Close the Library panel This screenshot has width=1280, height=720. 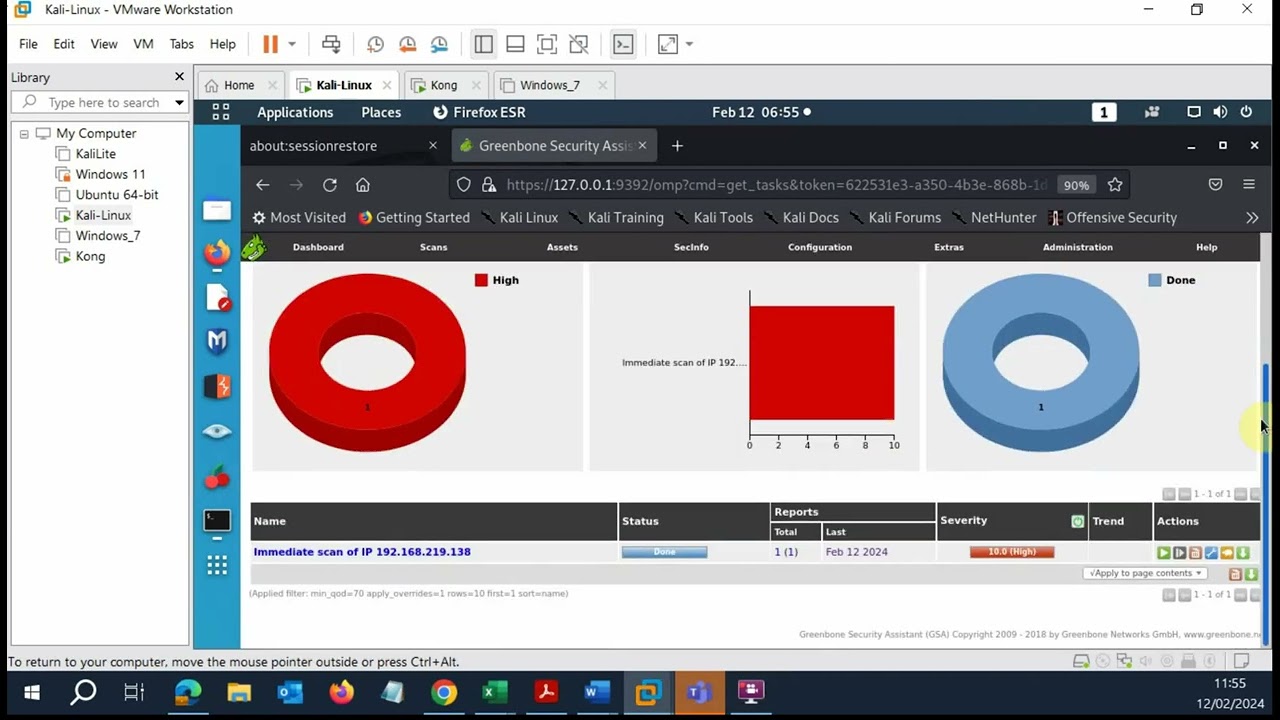coord(179,77)
